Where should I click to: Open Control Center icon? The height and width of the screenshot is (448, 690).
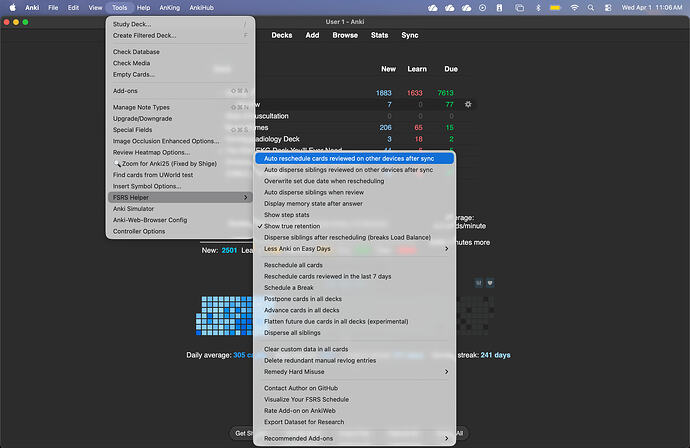608,7
